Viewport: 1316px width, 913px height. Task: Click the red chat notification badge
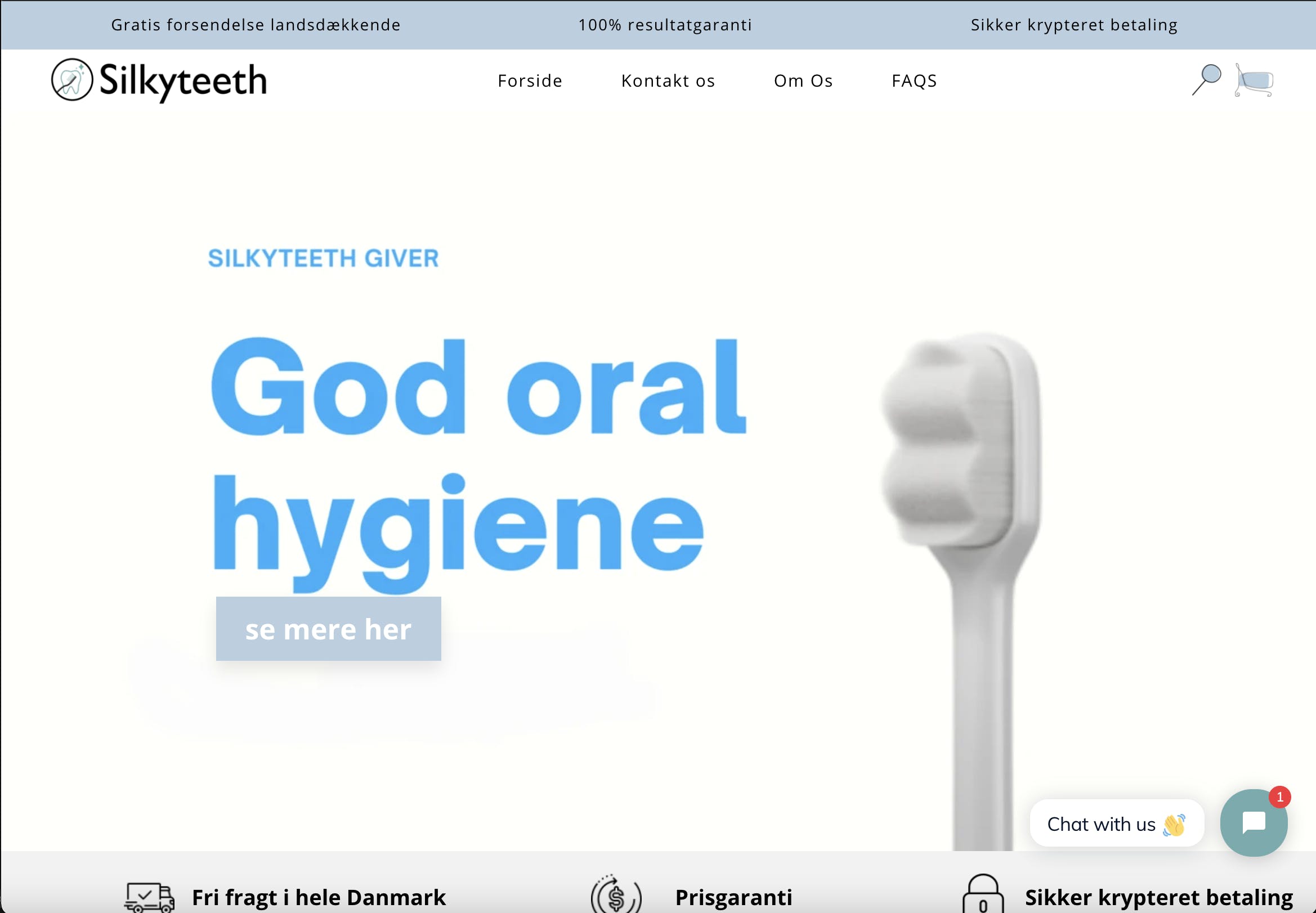click(x=1279, y=797)
